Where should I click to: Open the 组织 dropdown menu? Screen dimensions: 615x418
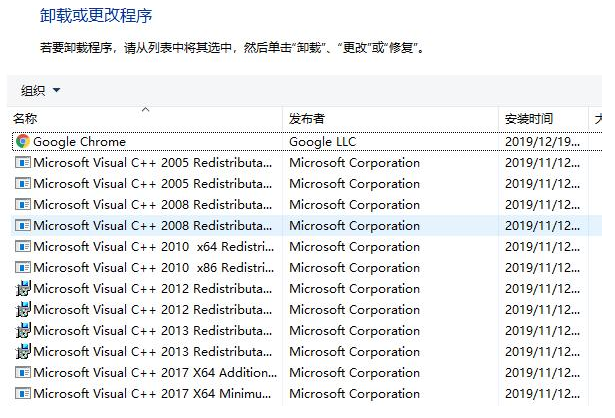pos(41,91)
